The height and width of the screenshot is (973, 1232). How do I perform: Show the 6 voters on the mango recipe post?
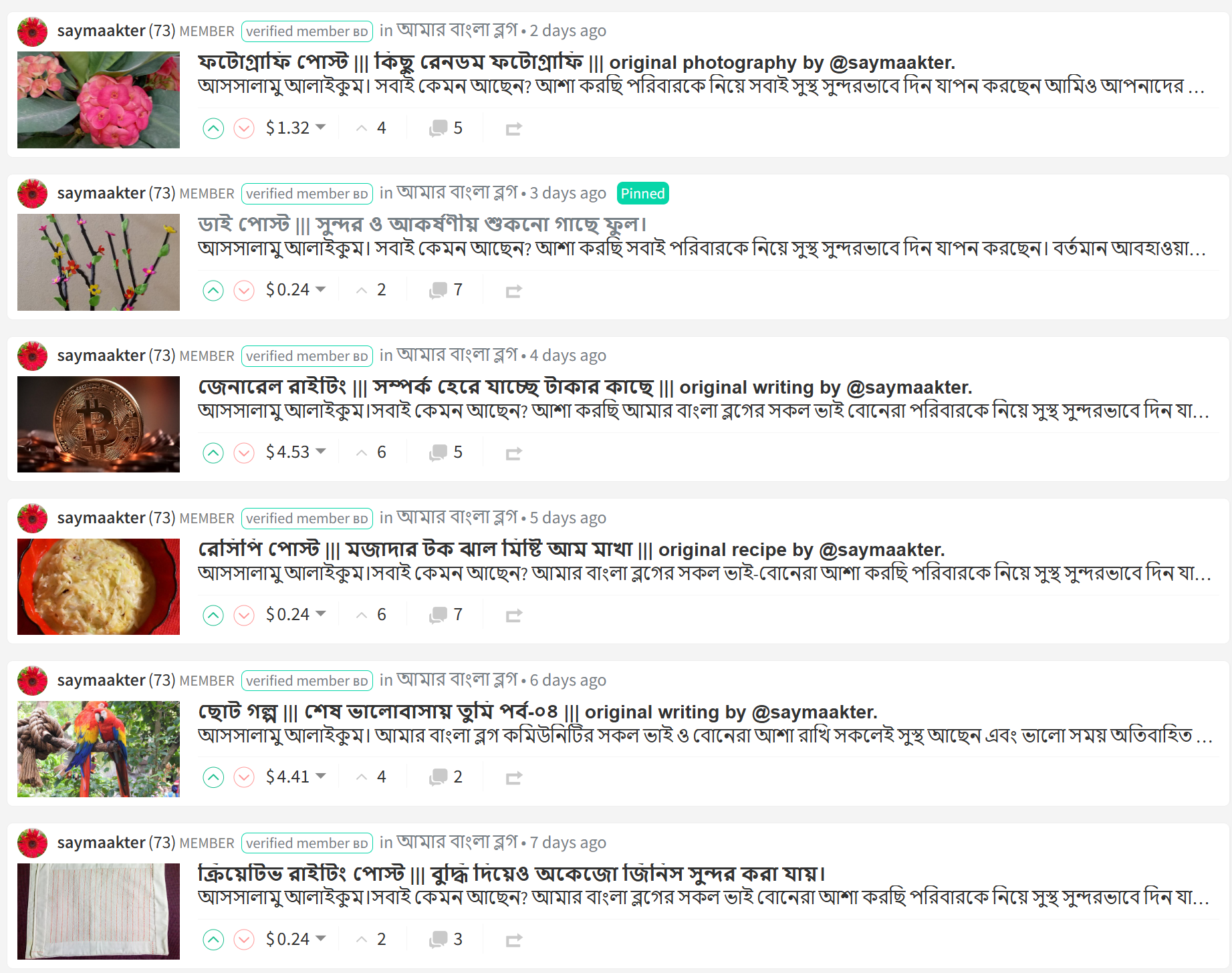[371, 615]
